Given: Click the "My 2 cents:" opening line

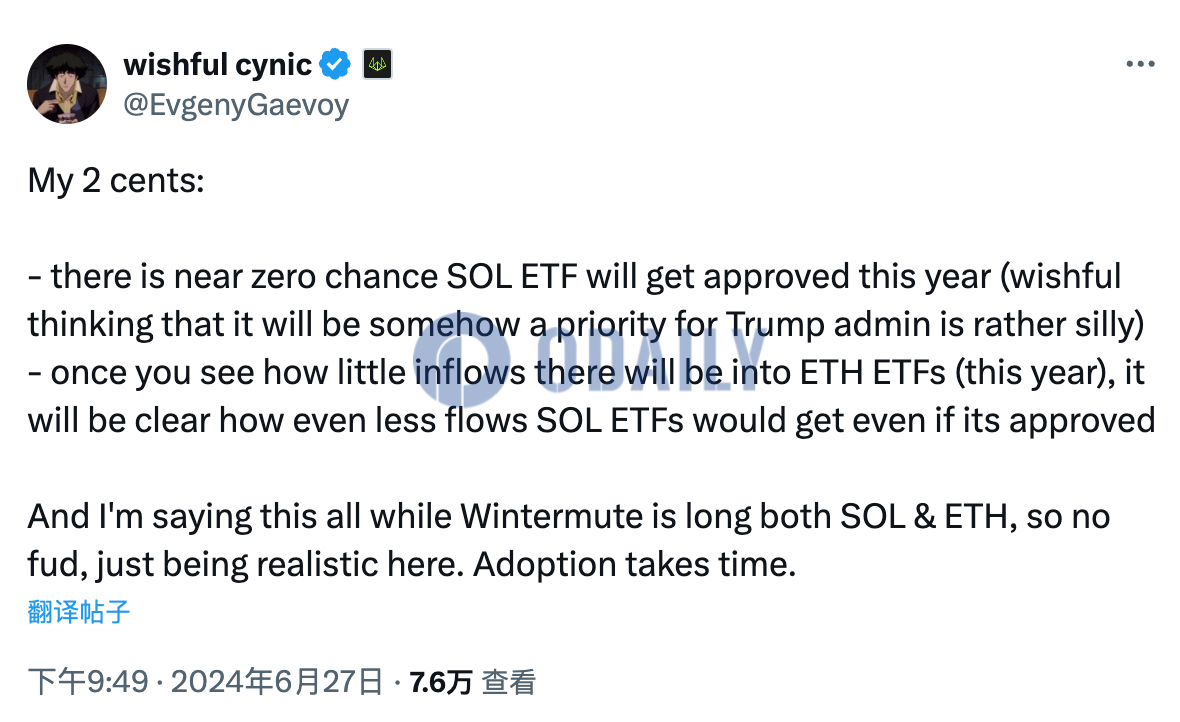Looking at the screenshot, I should 116,181.
